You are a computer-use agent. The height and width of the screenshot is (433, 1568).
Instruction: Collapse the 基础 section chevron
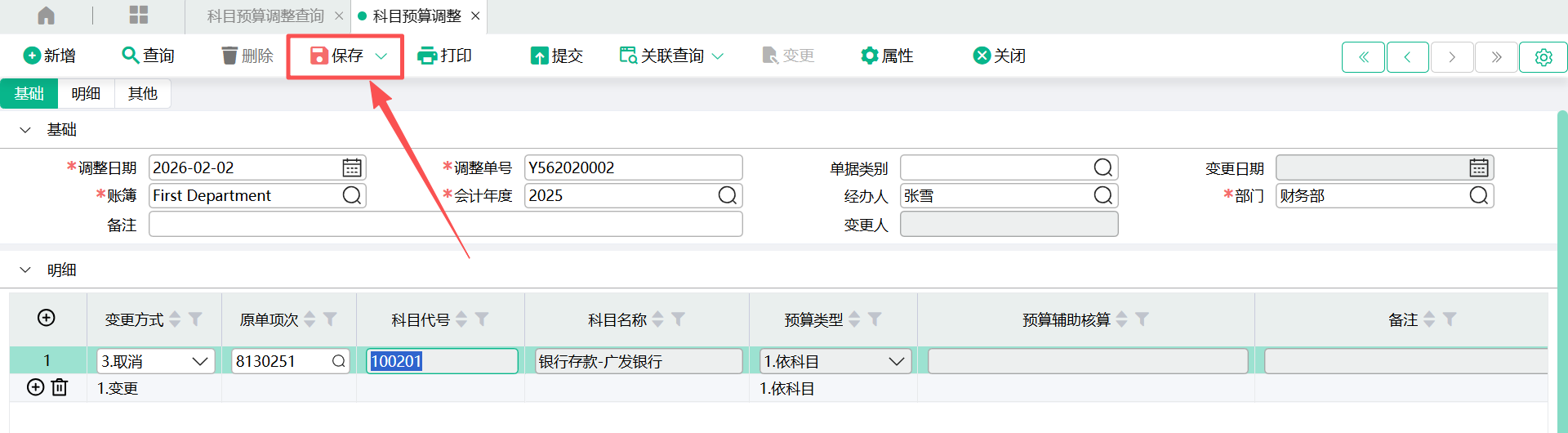[25, 130]
